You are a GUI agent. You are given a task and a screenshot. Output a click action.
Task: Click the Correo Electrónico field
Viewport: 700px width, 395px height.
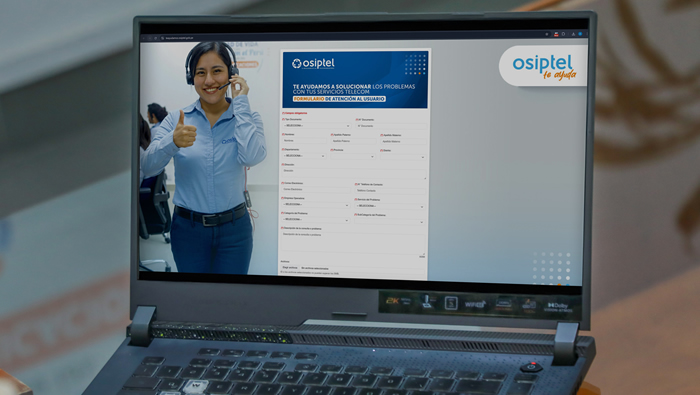point(316,189)
